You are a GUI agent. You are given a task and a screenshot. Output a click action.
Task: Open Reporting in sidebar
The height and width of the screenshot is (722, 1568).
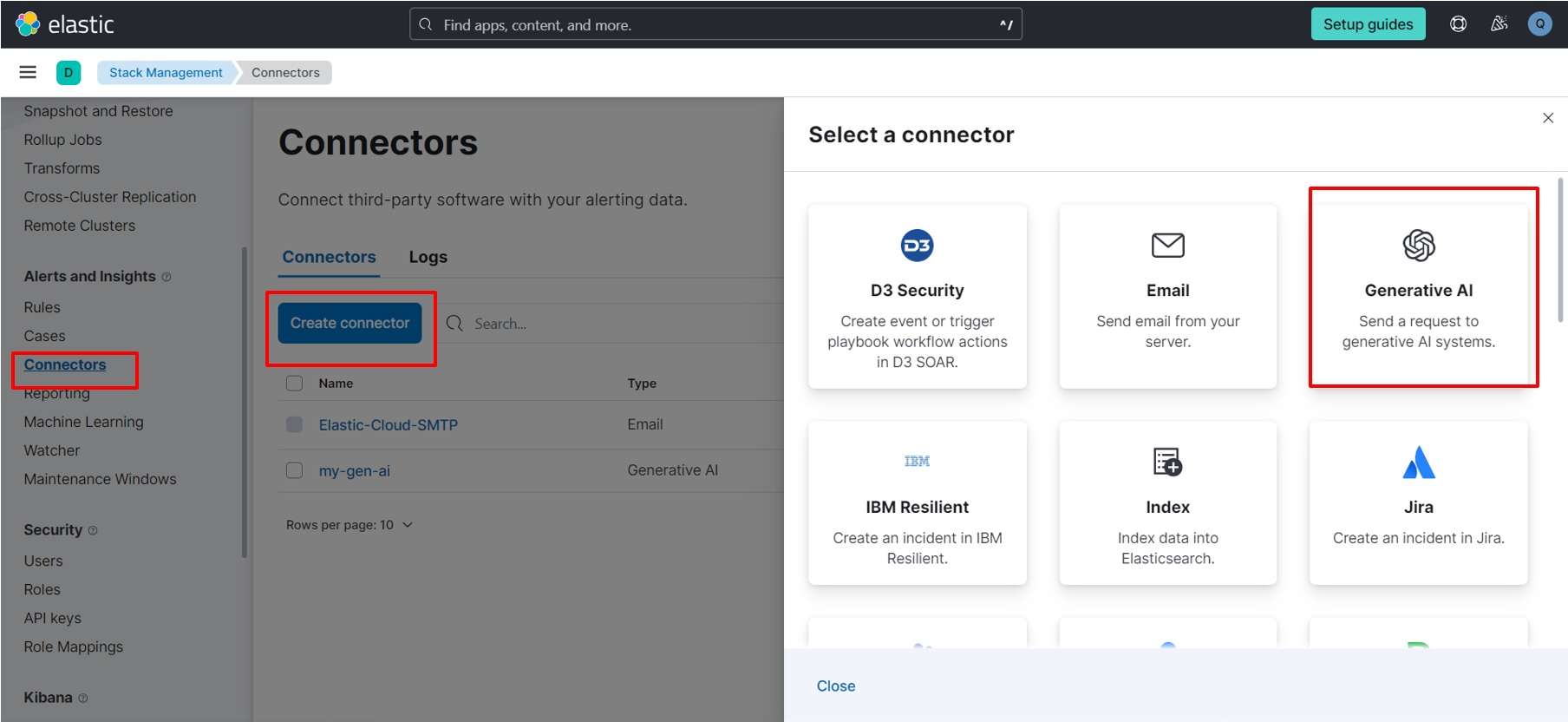click(57, 393)
